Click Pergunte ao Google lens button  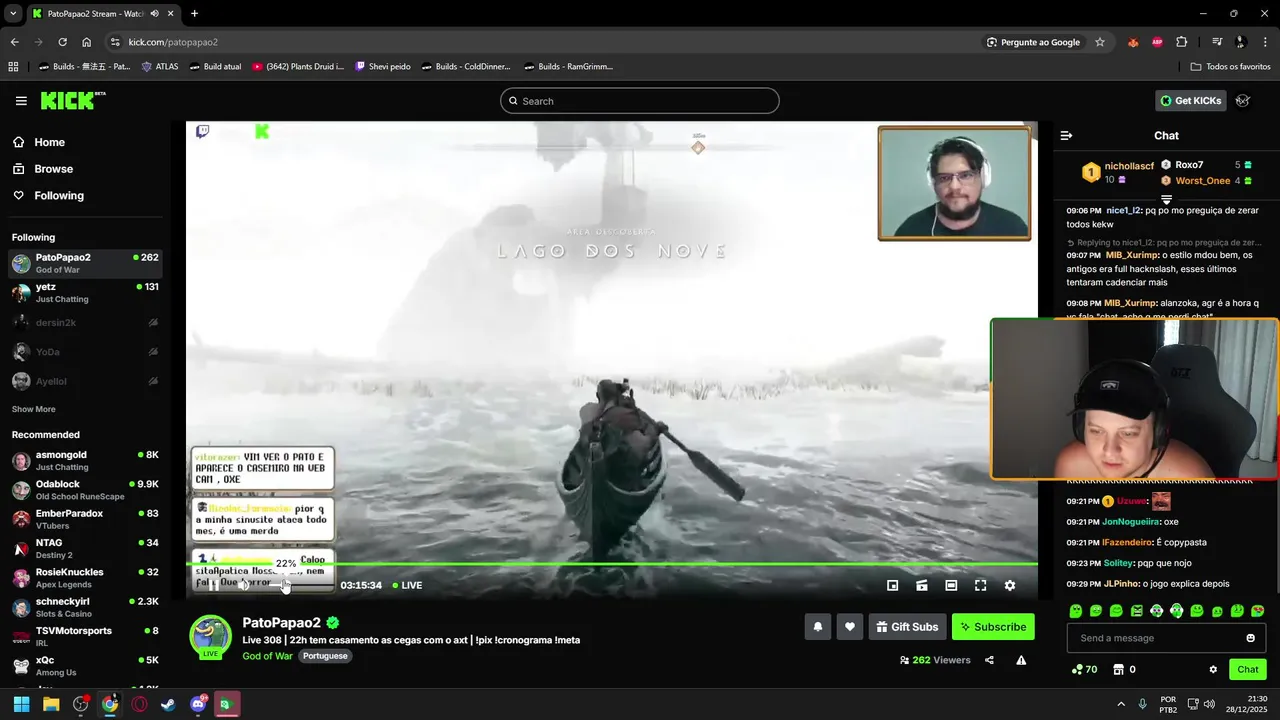pyautogui.click(x=1033, y=42)
